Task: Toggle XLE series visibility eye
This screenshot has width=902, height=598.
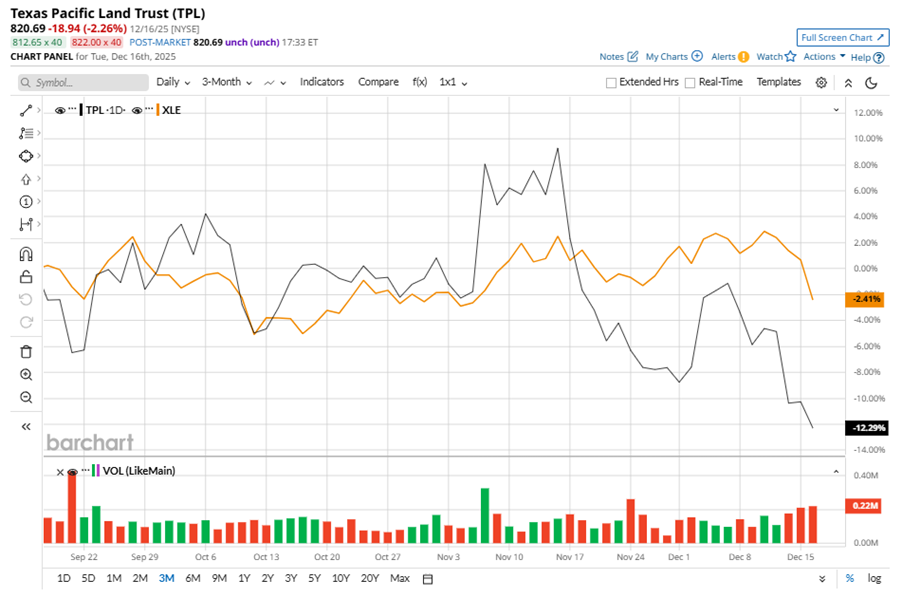Action: pyautogui.click(x=137, y=110)
